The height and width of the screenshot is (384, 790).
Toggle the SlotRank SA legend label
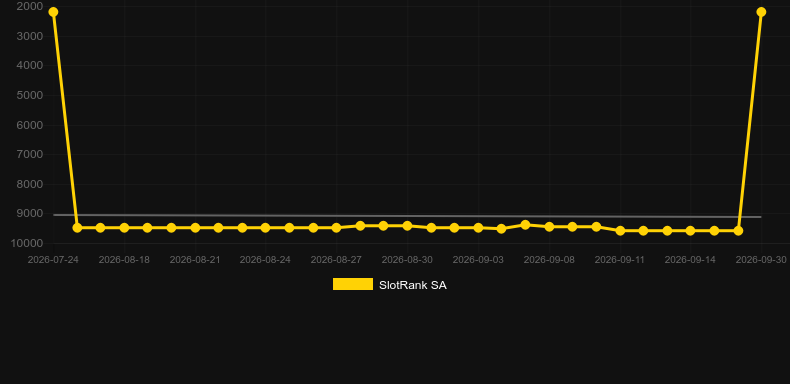click(x=413, y=285)
